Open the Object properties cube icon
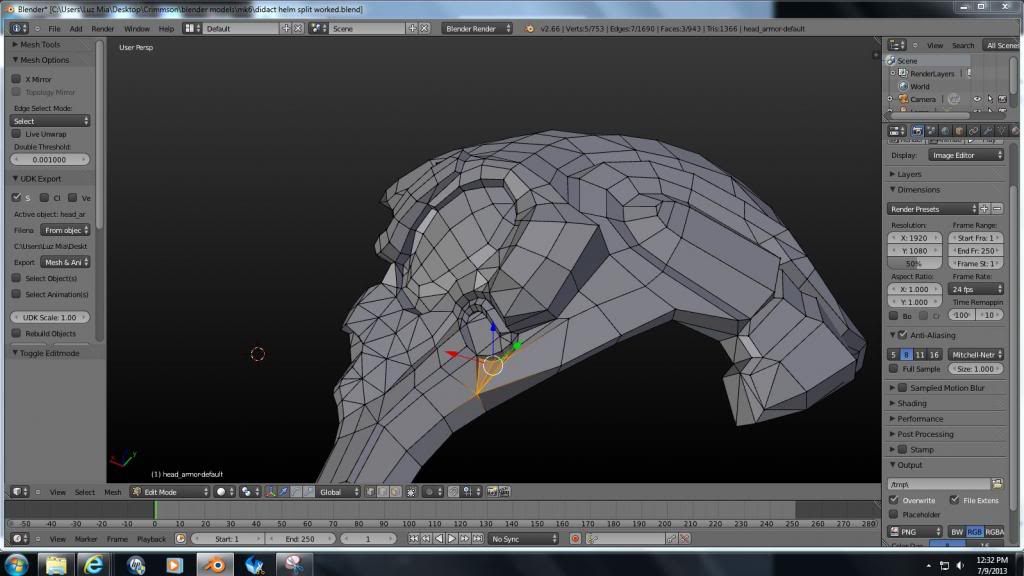Screen dimensions: 1024x576 click(x=959, y=130)
